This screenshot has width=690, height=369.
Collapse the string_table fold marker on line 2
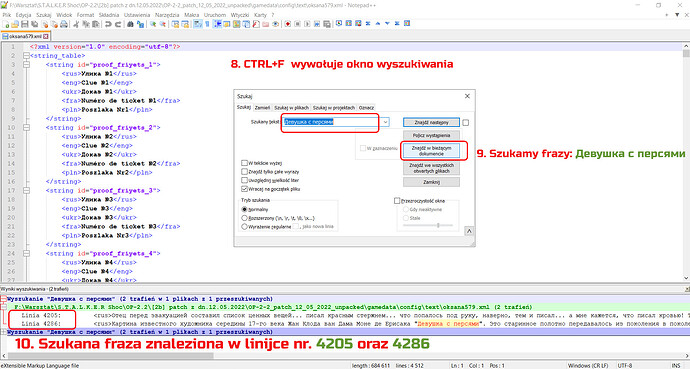click(x=26, y=56)
